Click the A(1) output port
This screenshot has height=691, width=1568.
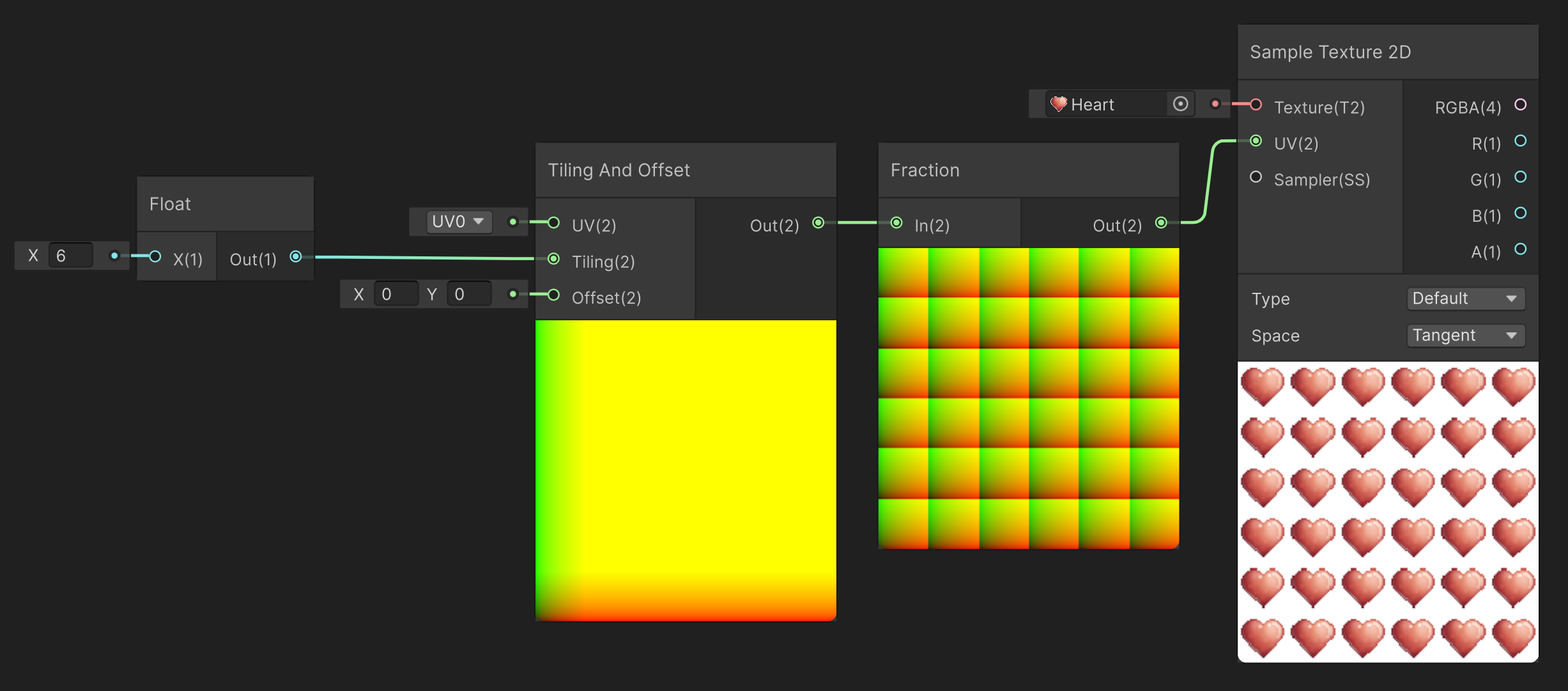[1520, 249]
